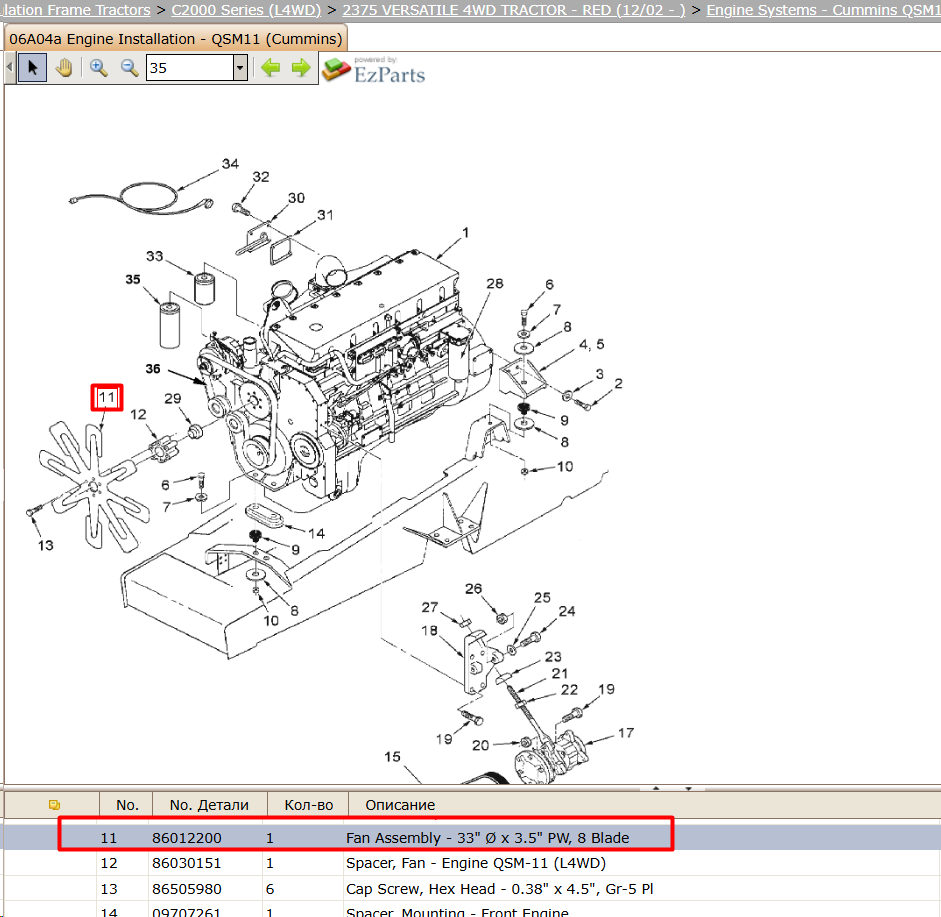Screen dimensions: 941x917
Task: Click the zoom out magnifier
Action: [x=130, y=67]
